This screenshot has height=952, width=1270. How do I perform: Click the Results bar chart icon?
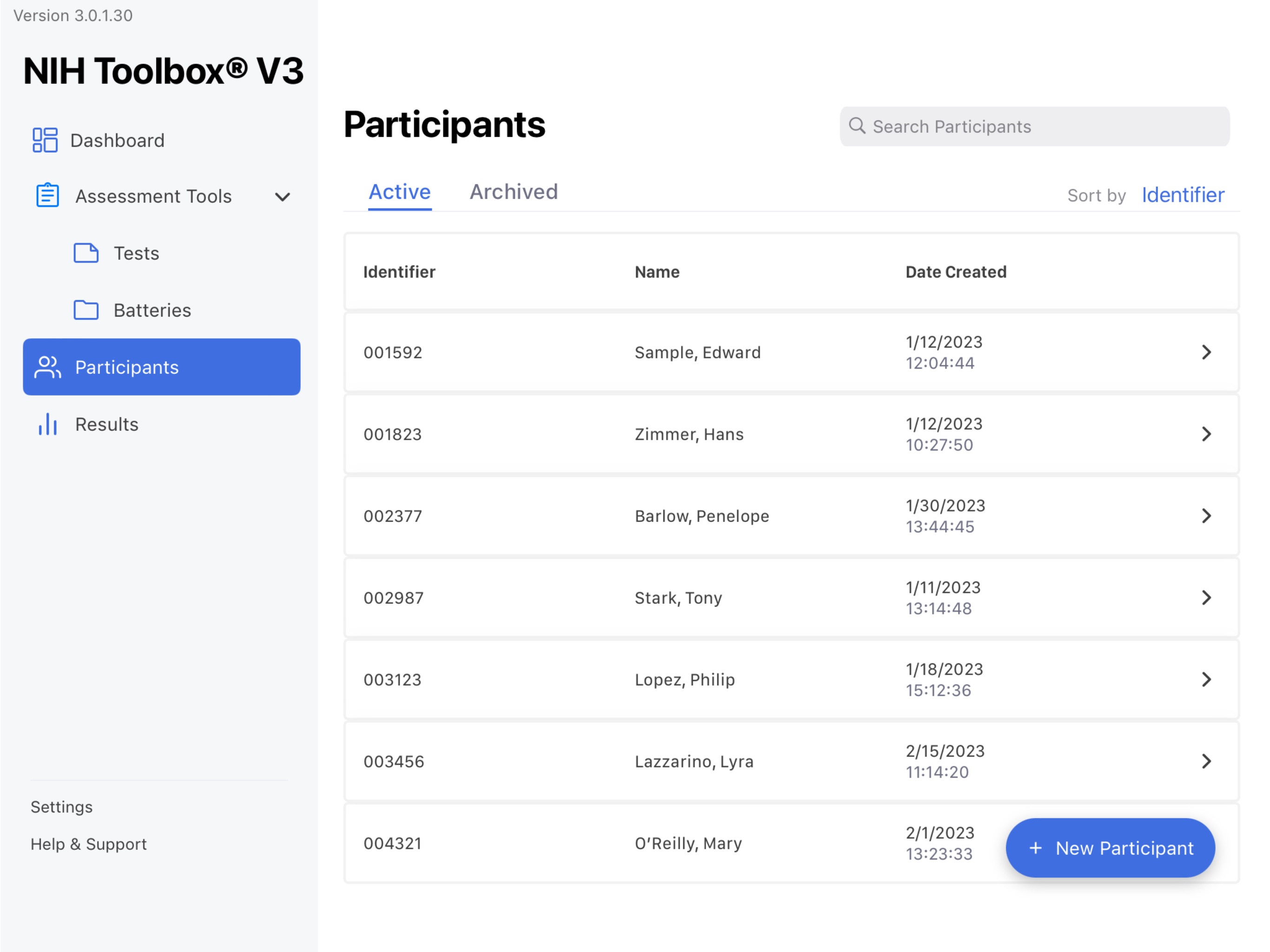[47, 423]
